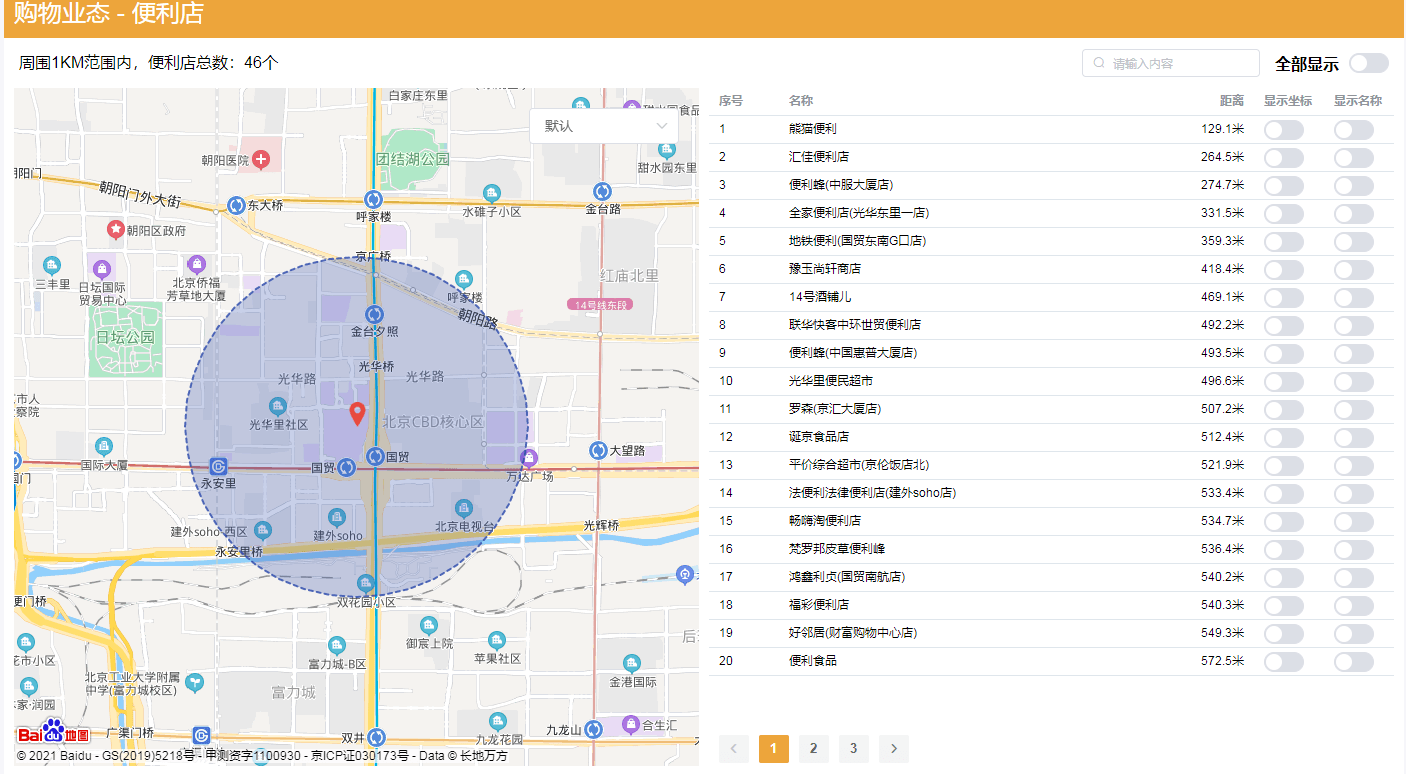Select the 呼家楼 subway station icon
This screenshot has height=774, width=1406.
coord(374,199)
